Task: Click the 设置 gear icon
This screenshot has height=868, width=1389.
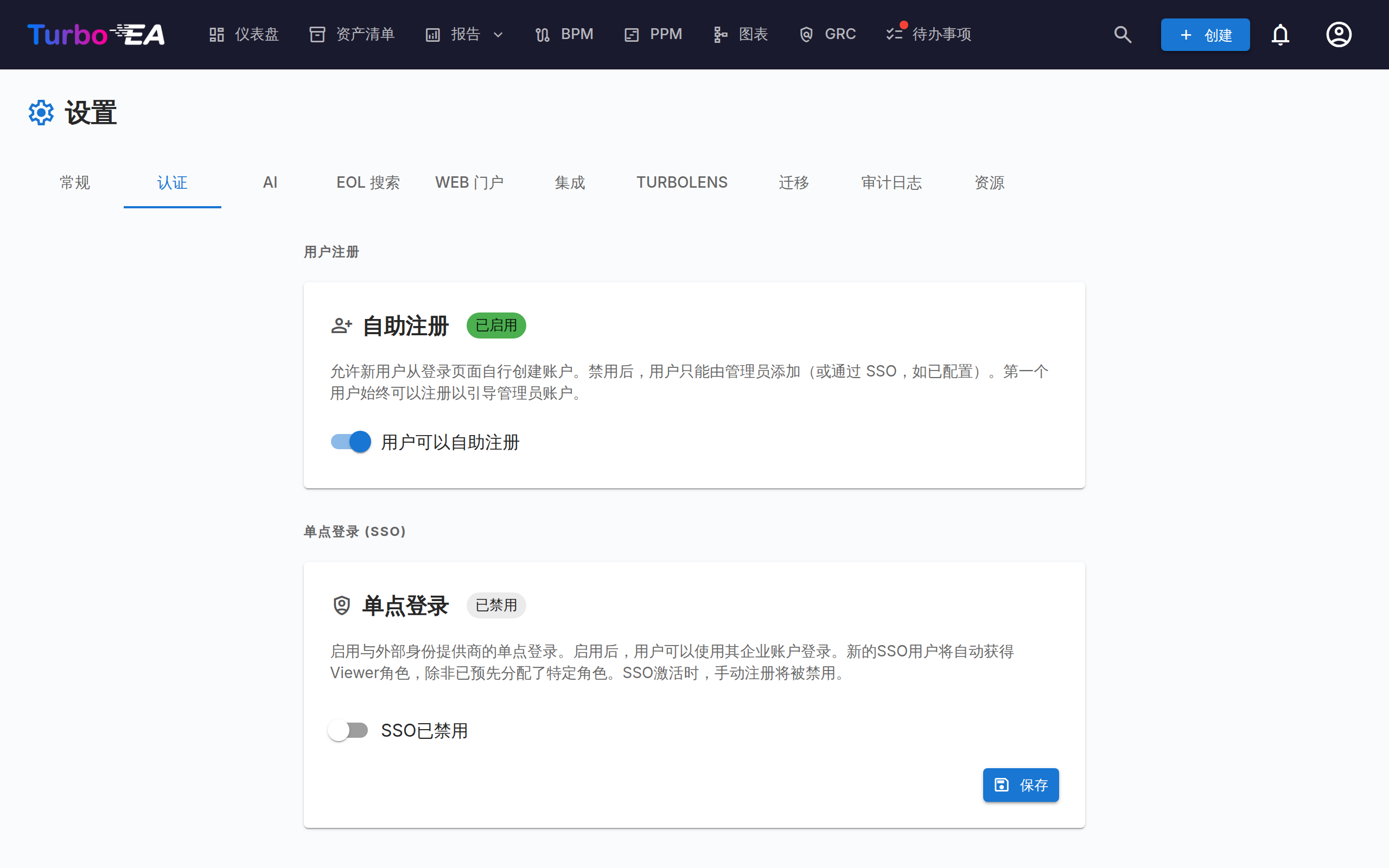Action: 41,112
